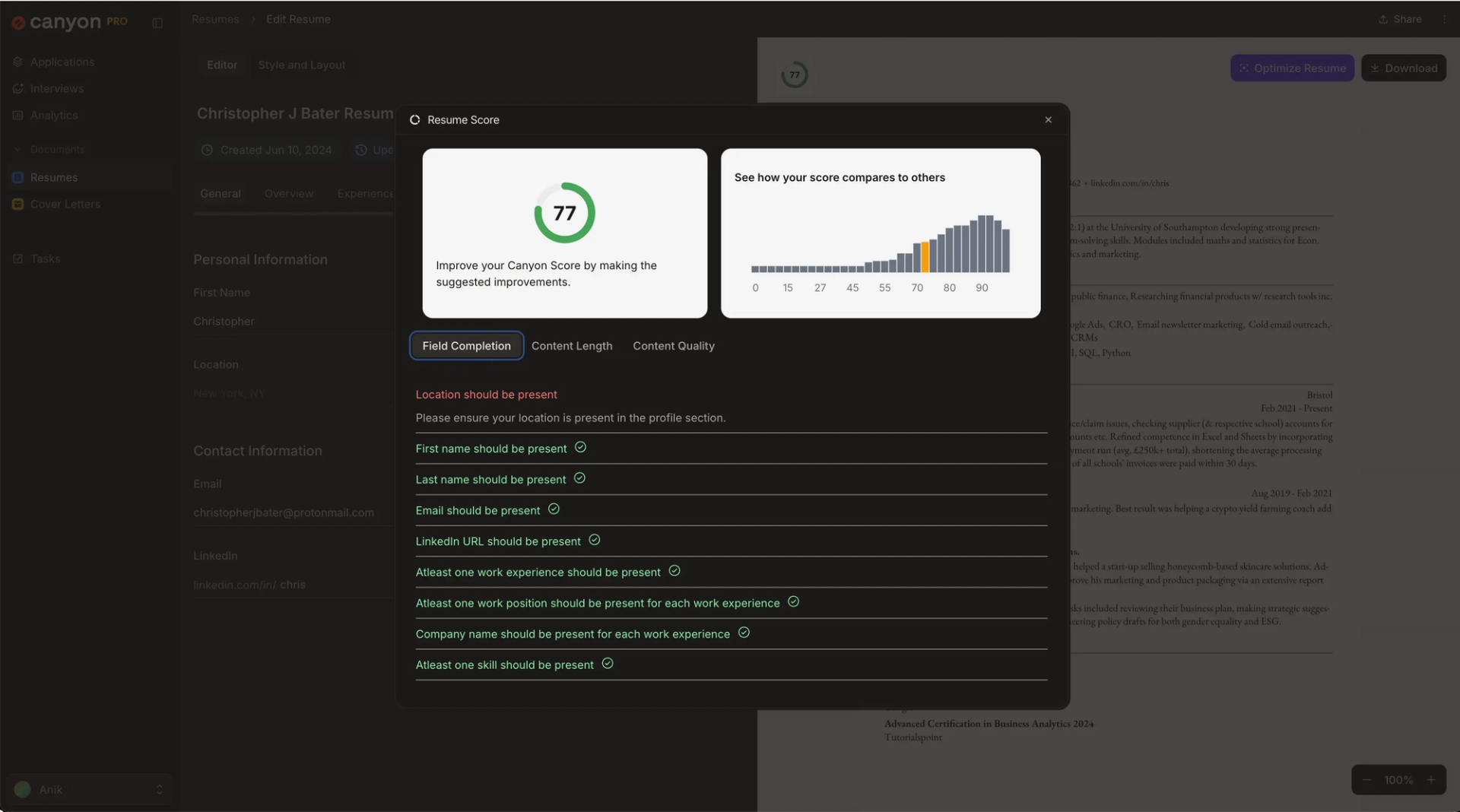Click check icon beside Atleast one skill requirement
The height and width of the screenshot is (812, 1460).
tap(608, 664)
